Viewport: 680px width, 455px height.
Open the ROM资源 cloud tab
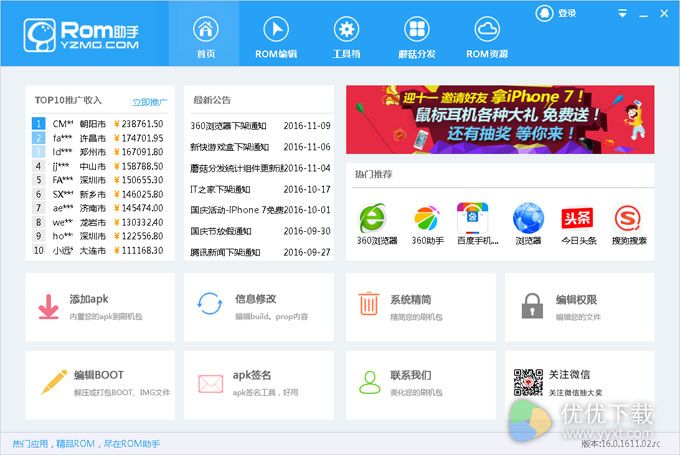(x=487, y=37)
